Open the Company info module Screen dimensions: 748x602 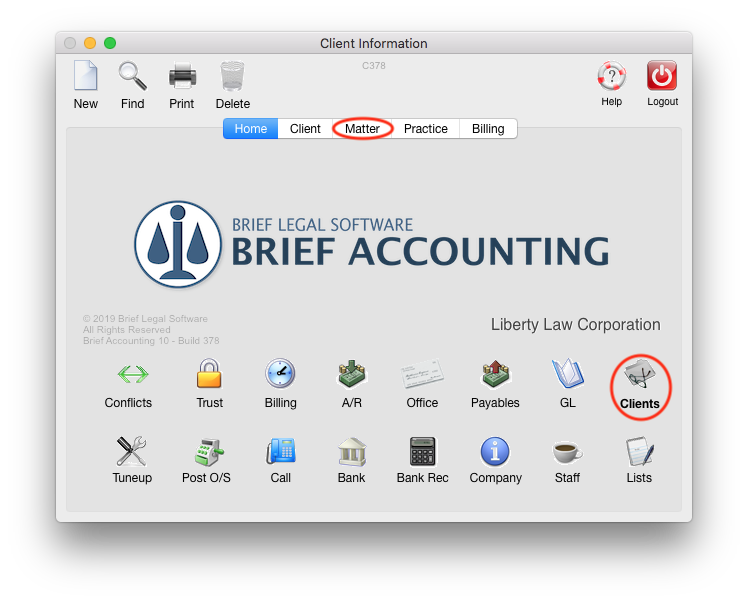(495, 451)
